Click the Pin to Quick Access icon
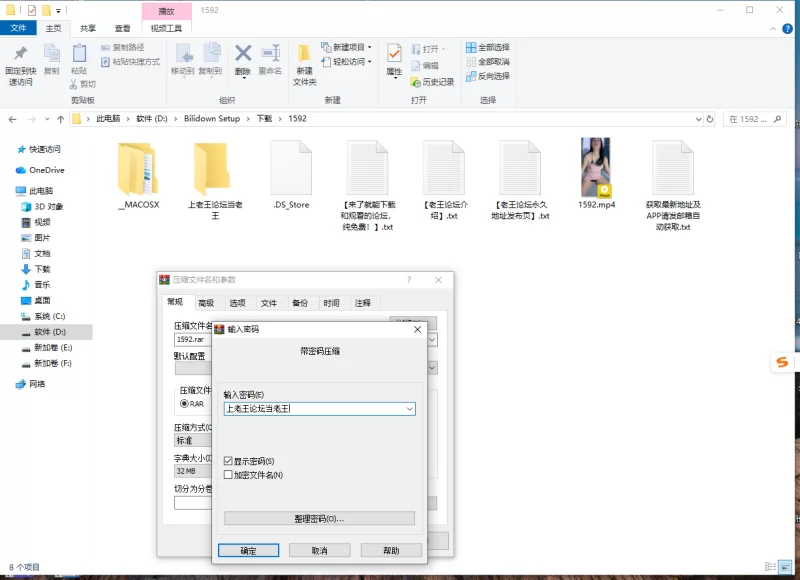 click(20, 54)
